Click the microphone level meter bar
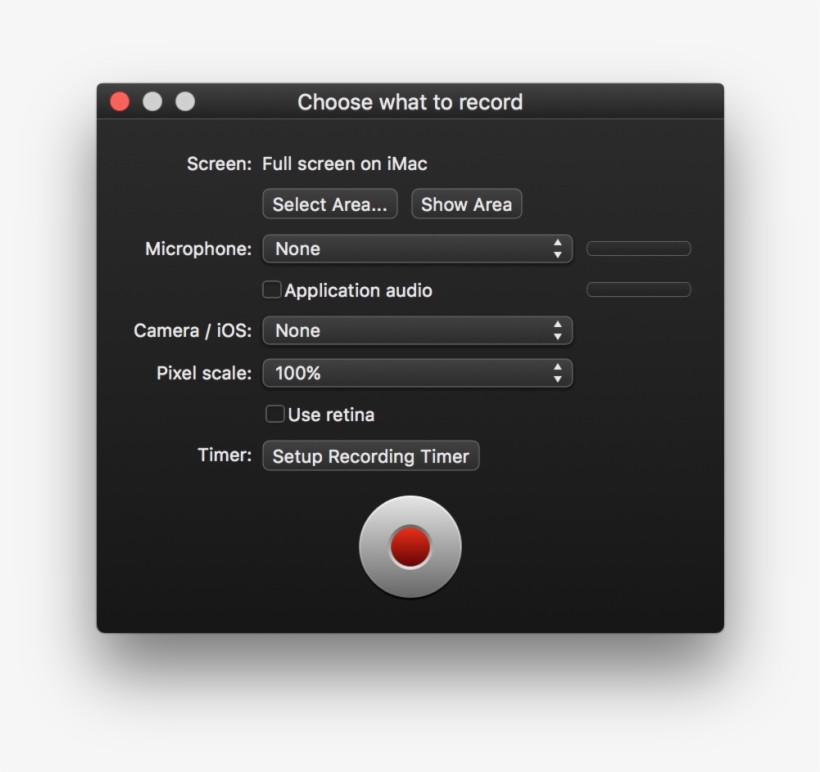Viewport: 820px width, 772px height. tap(638, 249)
